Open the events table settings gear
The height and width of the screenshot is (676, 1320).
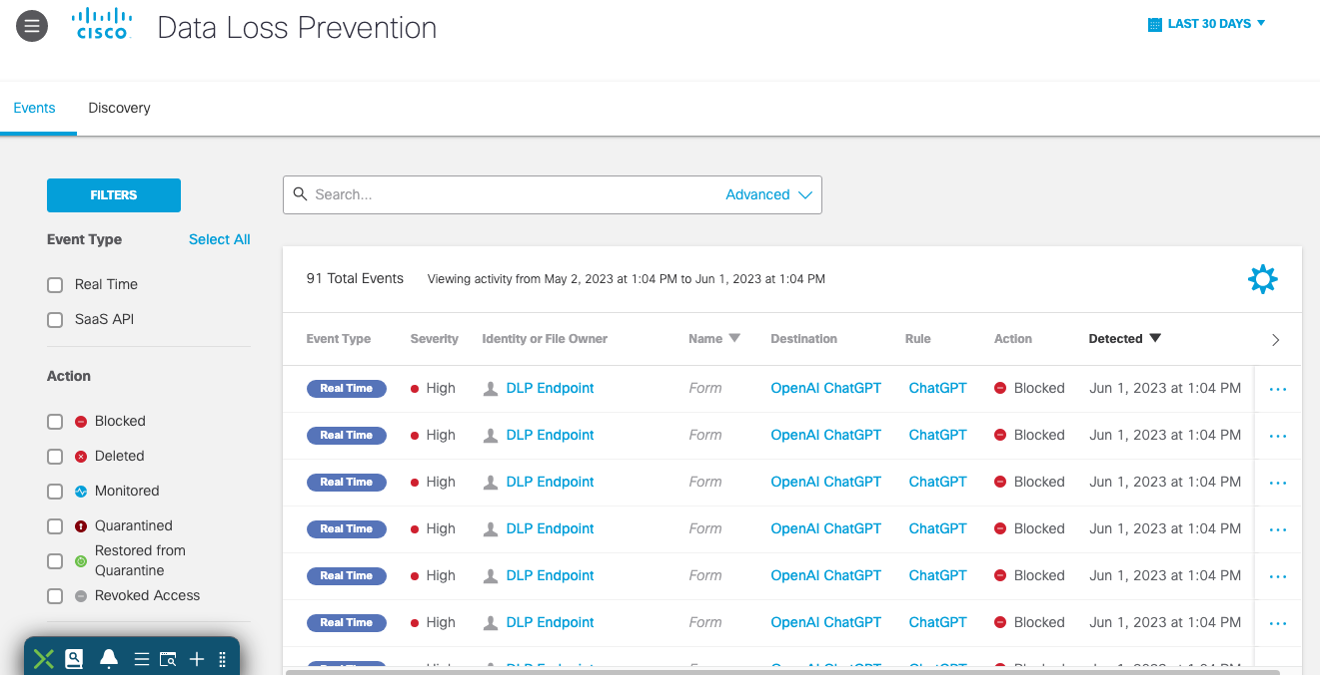(x=1262, y=279)
